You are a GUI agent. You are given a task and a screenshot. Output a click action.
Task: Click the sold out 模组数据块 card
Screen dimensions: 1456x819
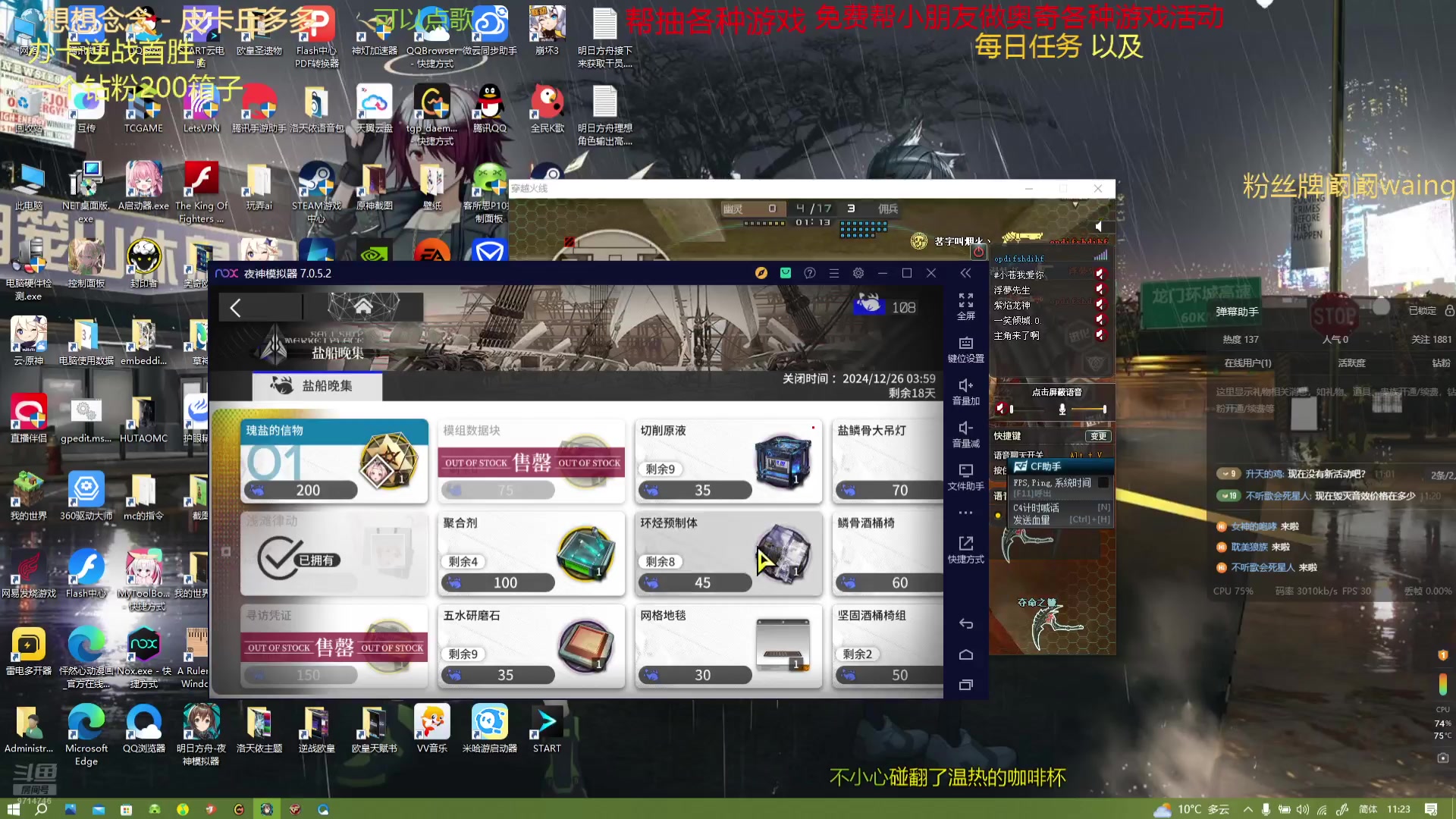(531, 461)
